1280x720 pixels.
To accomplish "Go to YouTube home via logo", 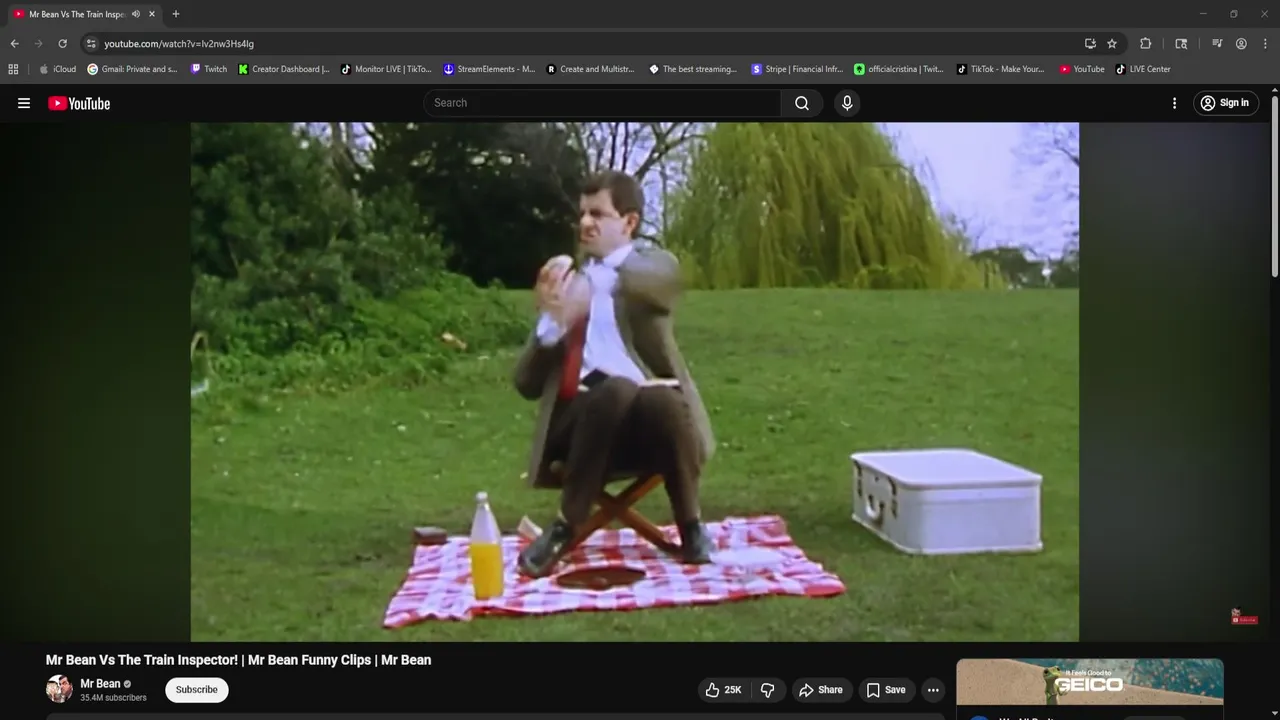I will [x=79, y=103].
